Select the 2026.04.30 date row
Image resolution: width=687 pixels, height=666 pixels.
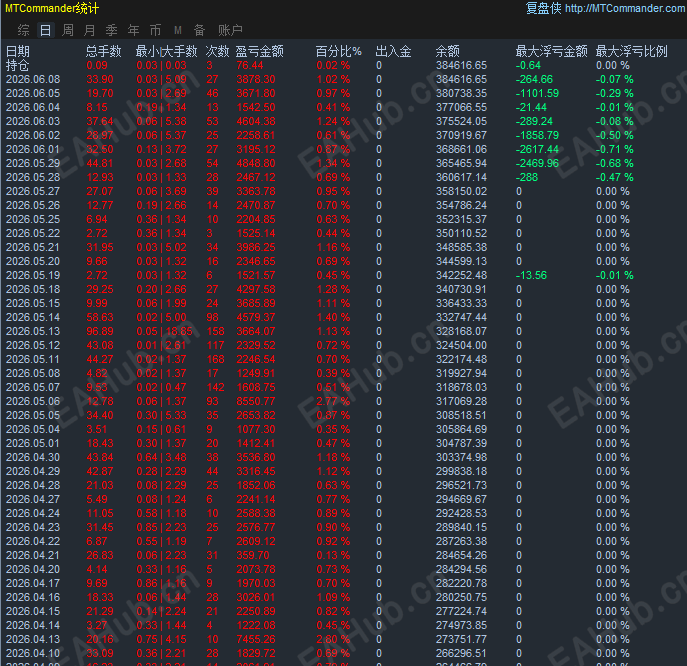[x=33, y=457]
